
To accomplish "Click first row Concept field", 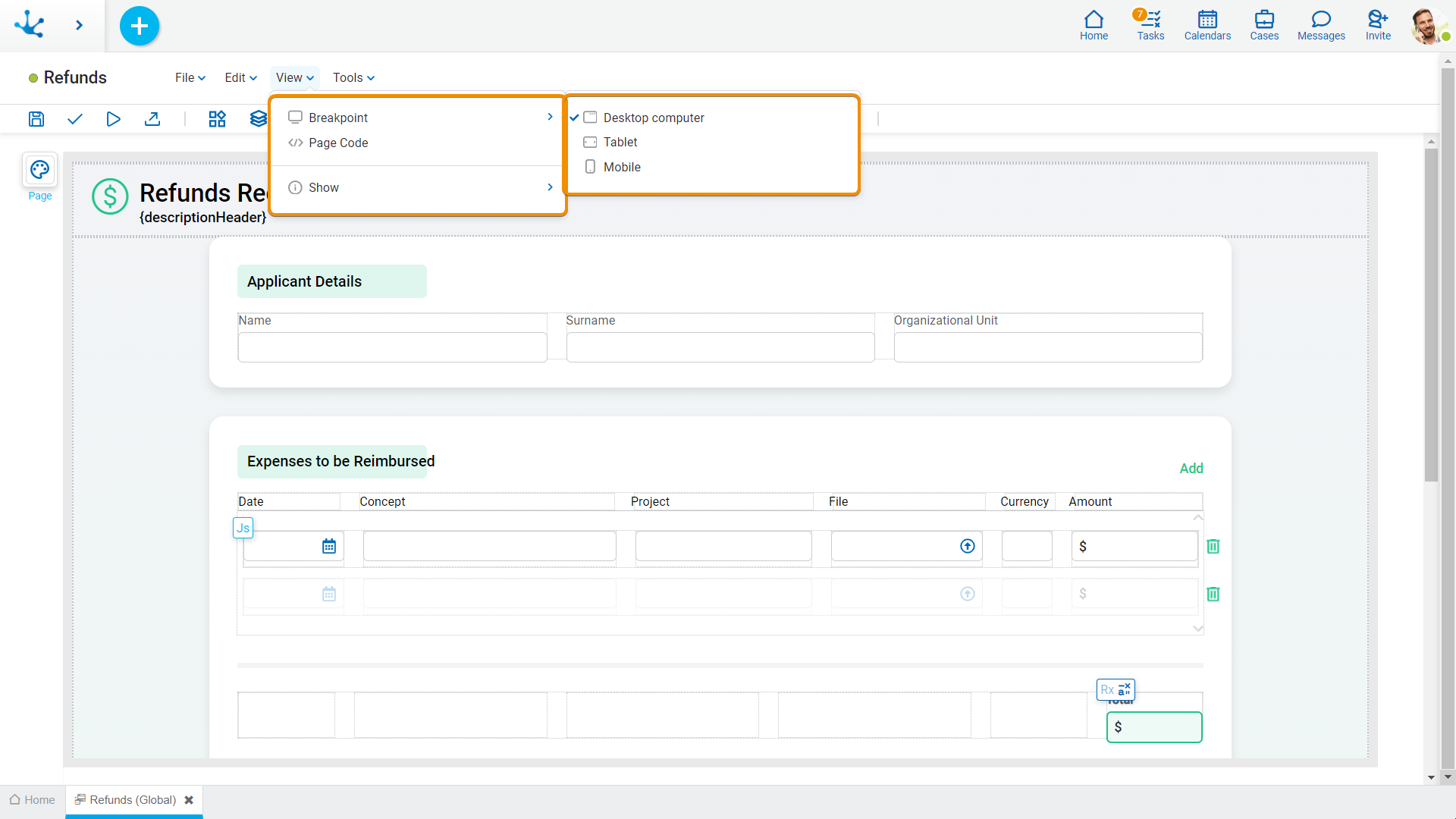I will click(489, 546).
